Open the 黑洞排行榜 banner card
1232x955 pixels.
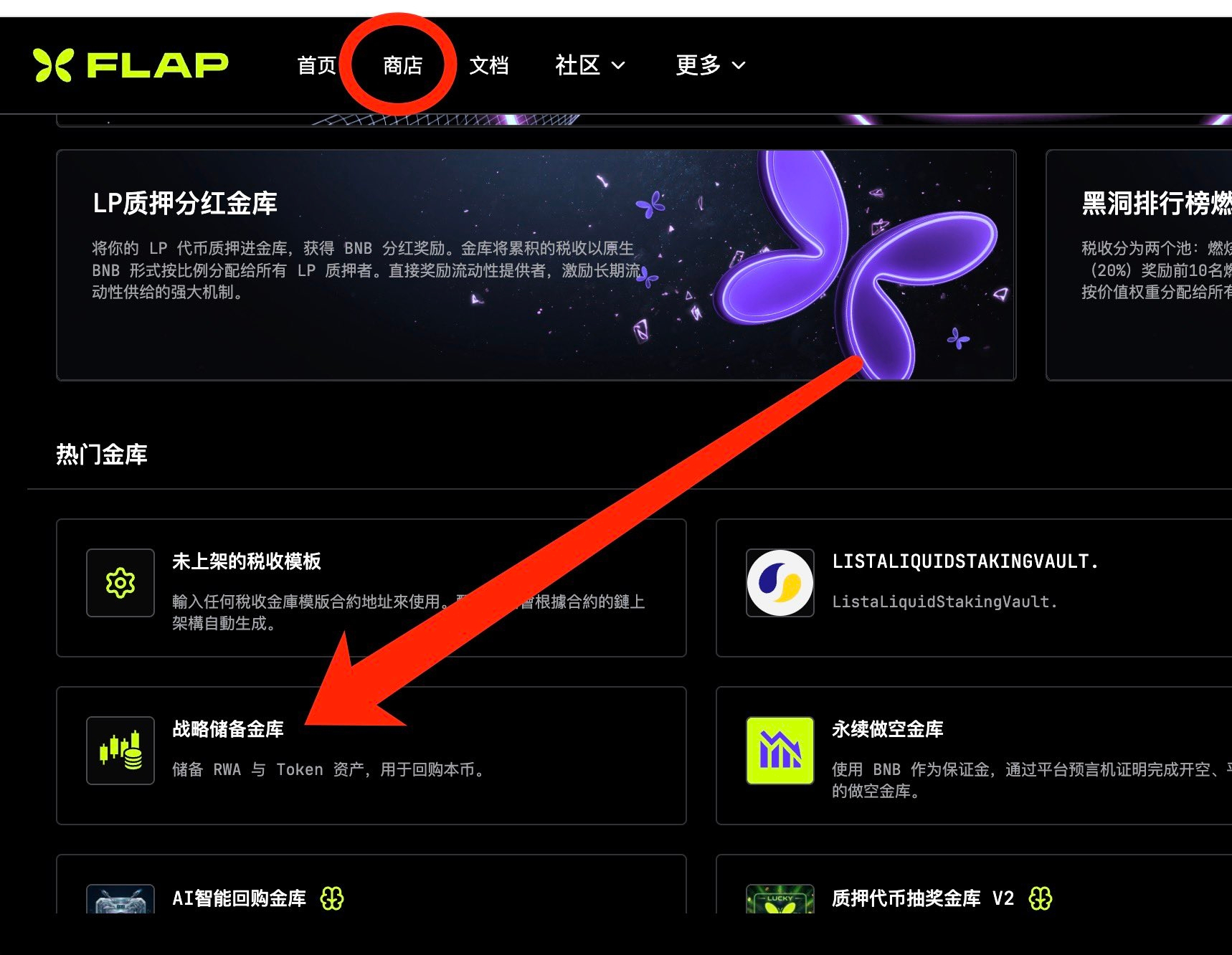pyautogui.click(x=1139, y=265)
